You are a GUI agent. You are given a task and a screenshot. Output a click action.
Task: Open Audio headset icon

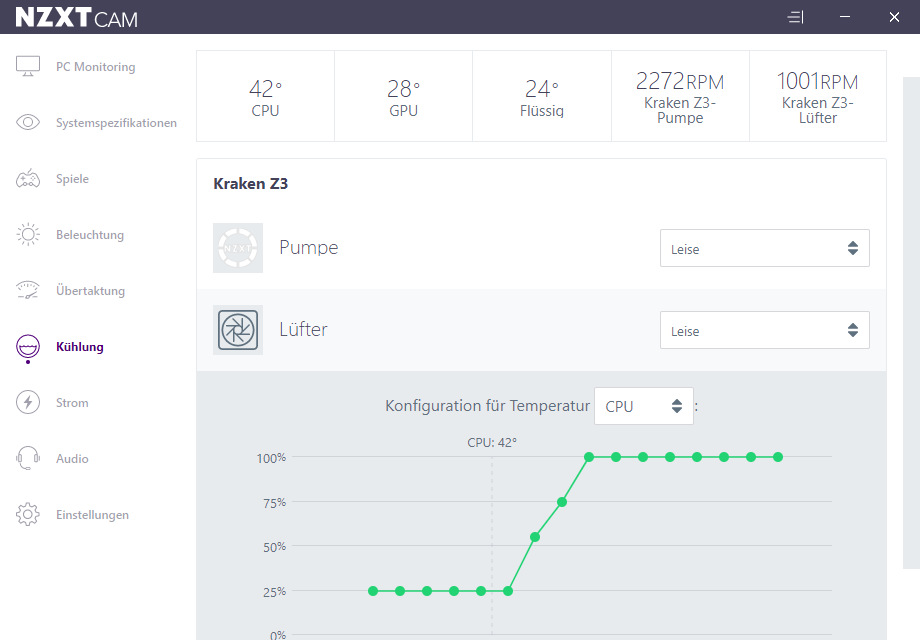28,458
